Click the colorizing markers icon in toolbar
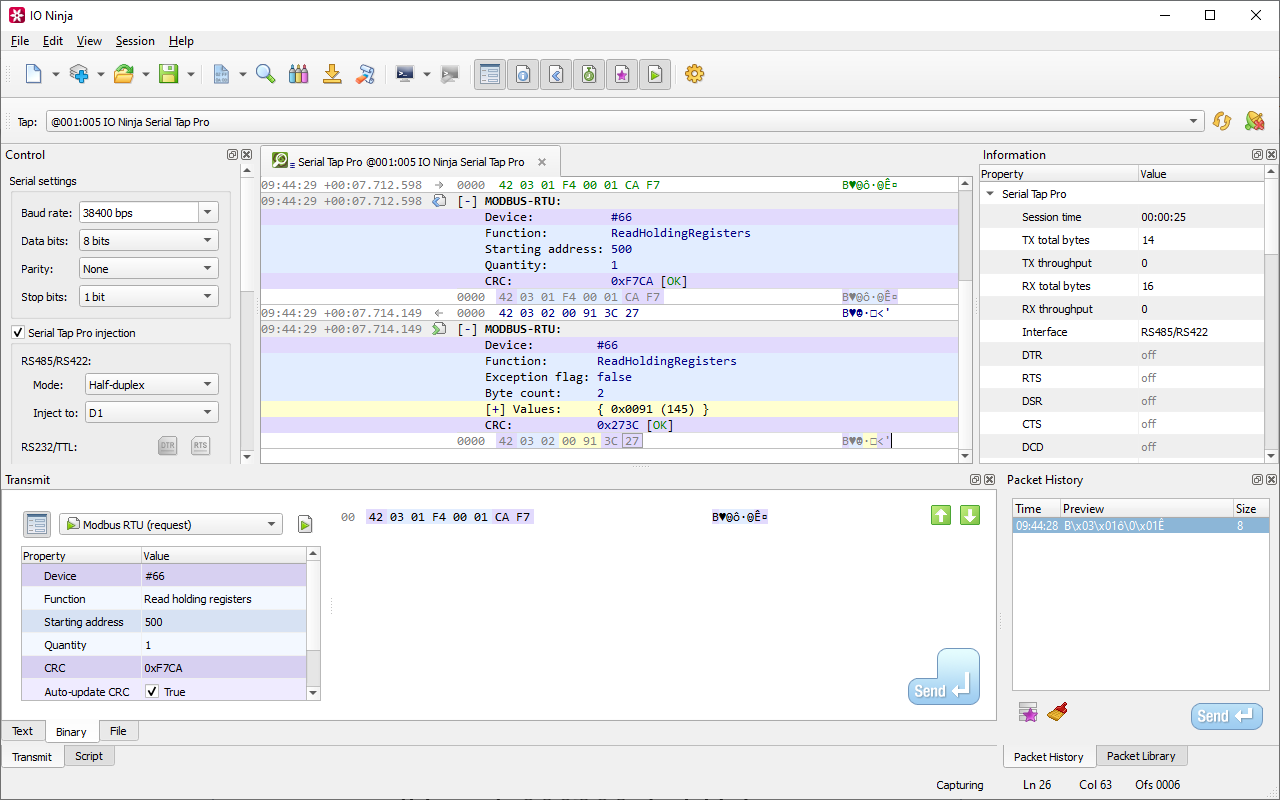Image resolution: width=1280 pixels, height=800 pixels. pyautogui.click(x=298, y=74)
